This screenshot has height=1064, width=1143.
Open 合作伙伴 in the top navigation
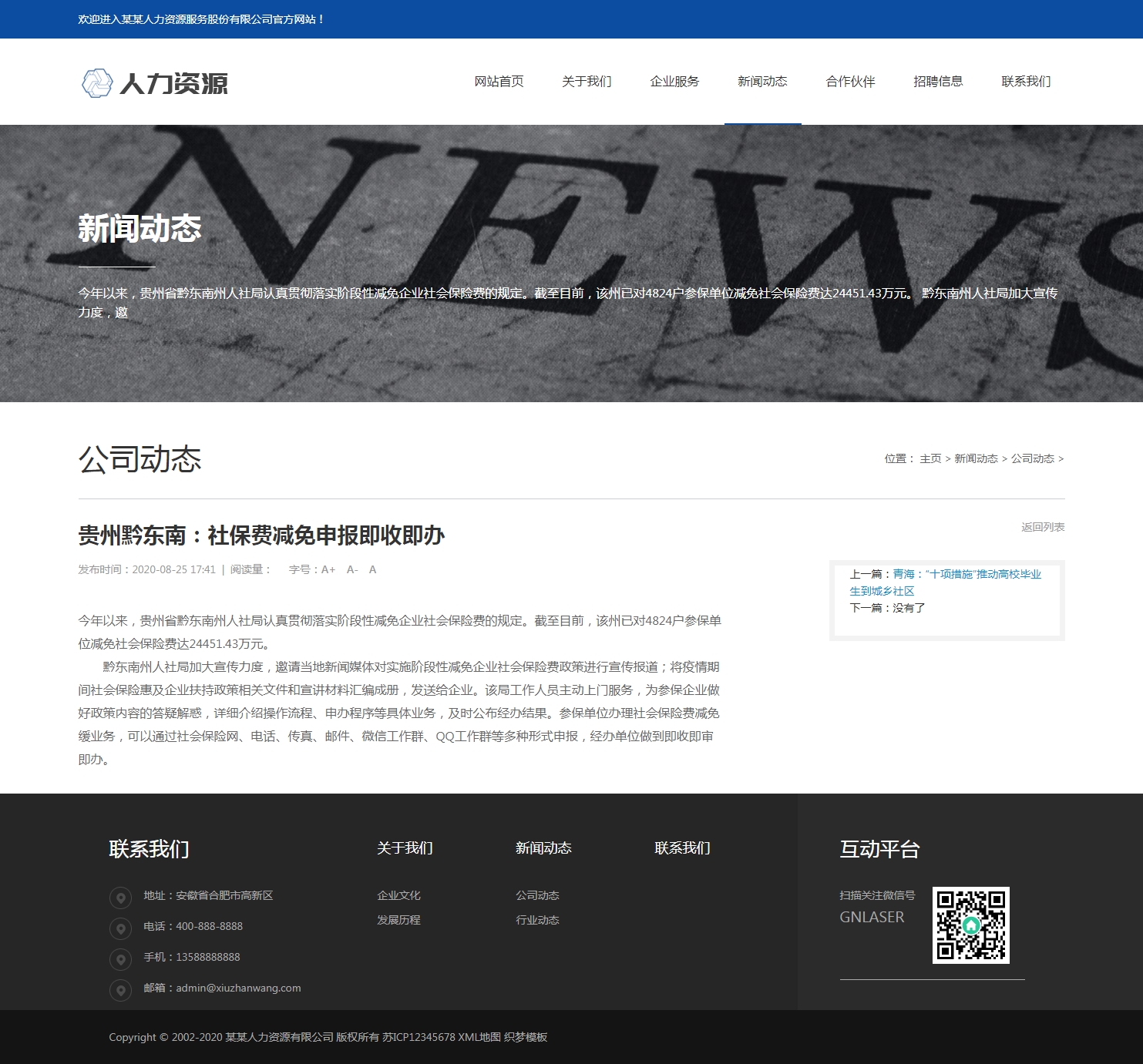(x=850, y=81)
